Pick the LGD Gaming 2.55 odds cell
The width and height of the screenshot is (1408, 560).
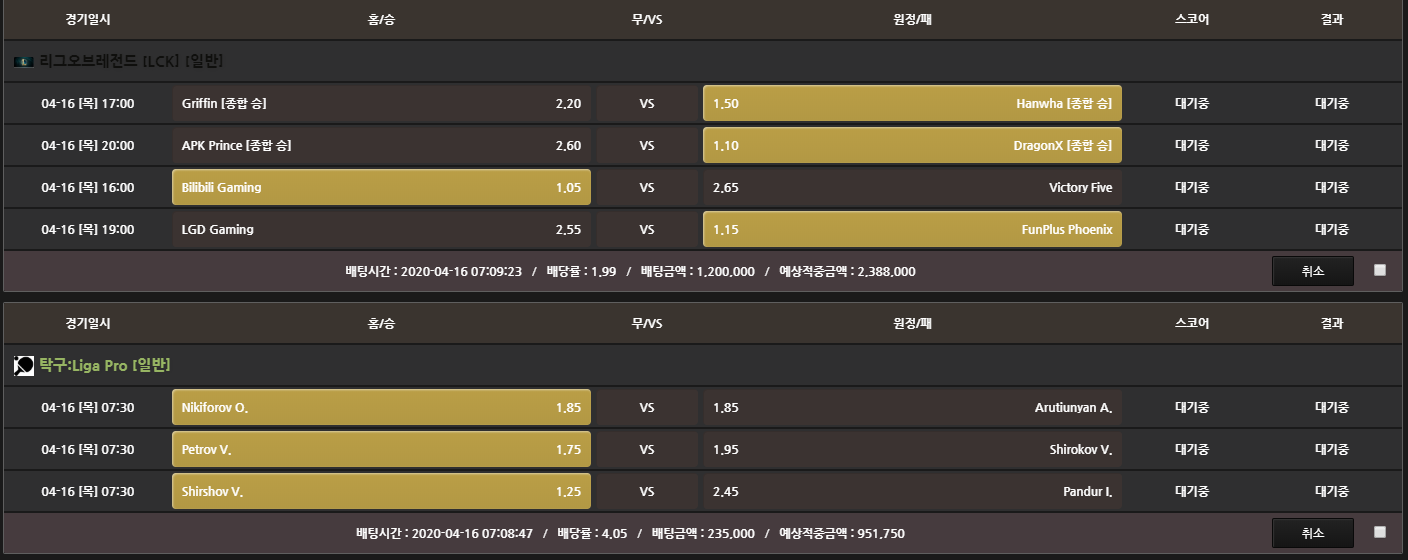click(x=381, y=229)
